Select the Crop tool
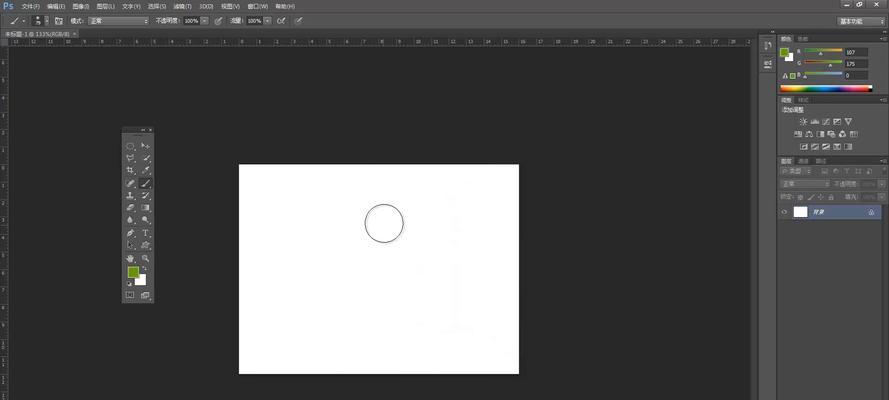The width and height of the screenshot is (889, 400). click(130, 171)
